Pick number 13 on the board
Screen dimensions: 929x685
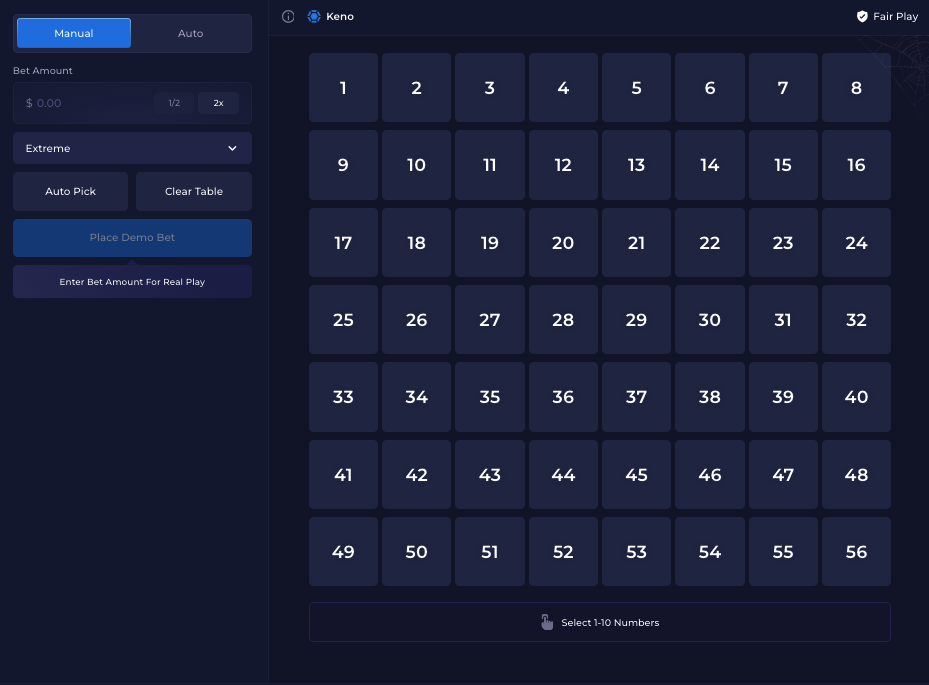coord(636,165)
